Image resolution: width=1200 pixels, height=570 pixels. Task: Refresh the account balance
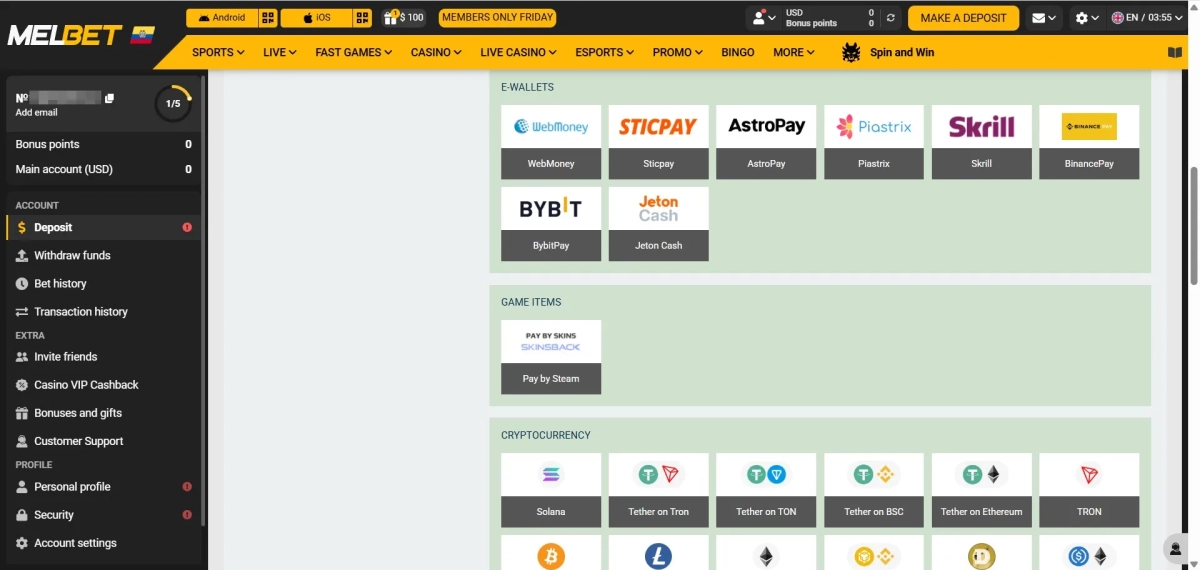[x=890, y=18]
